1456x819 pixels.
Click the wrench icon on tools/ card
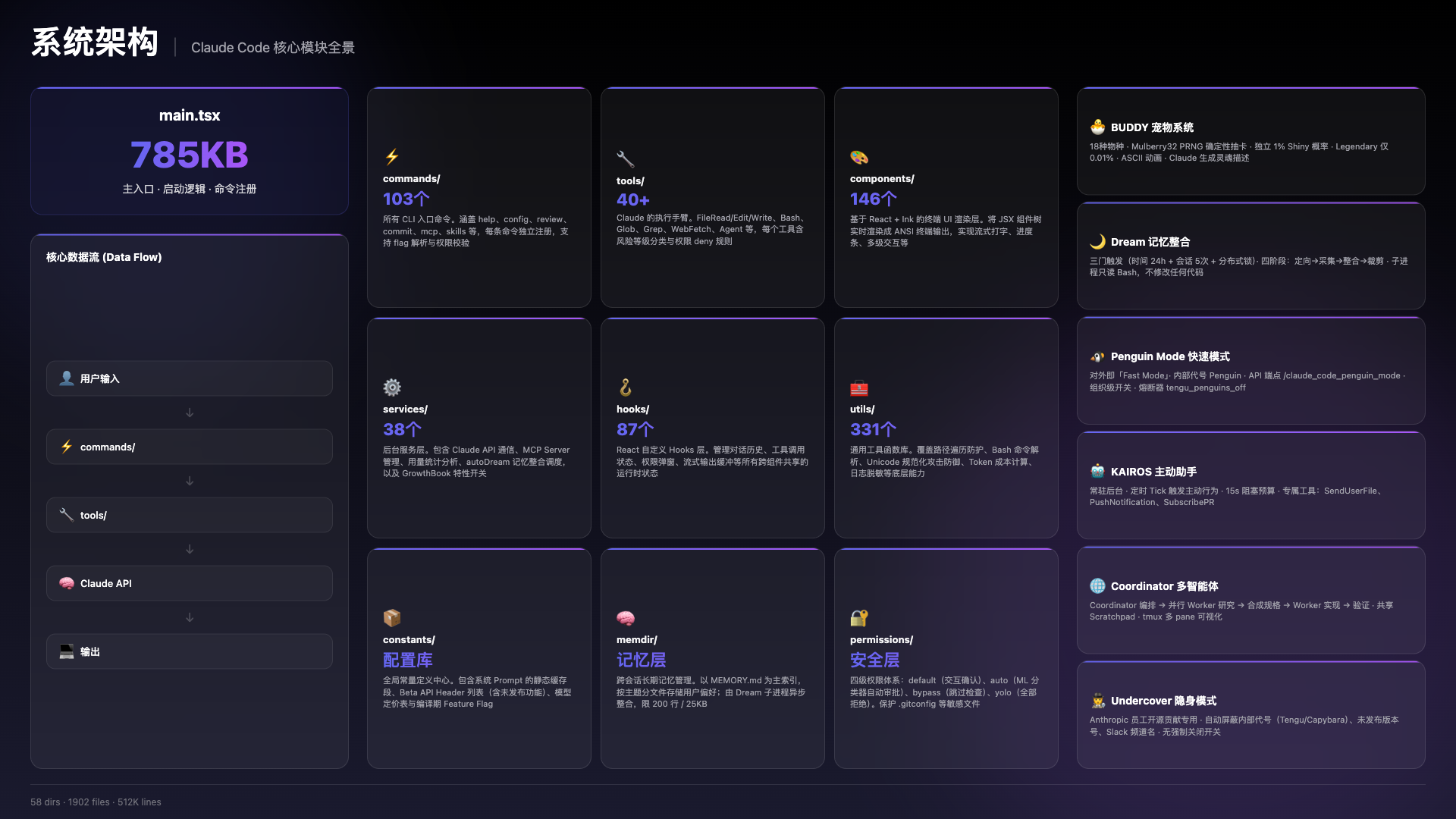click(x=625, y=159)
